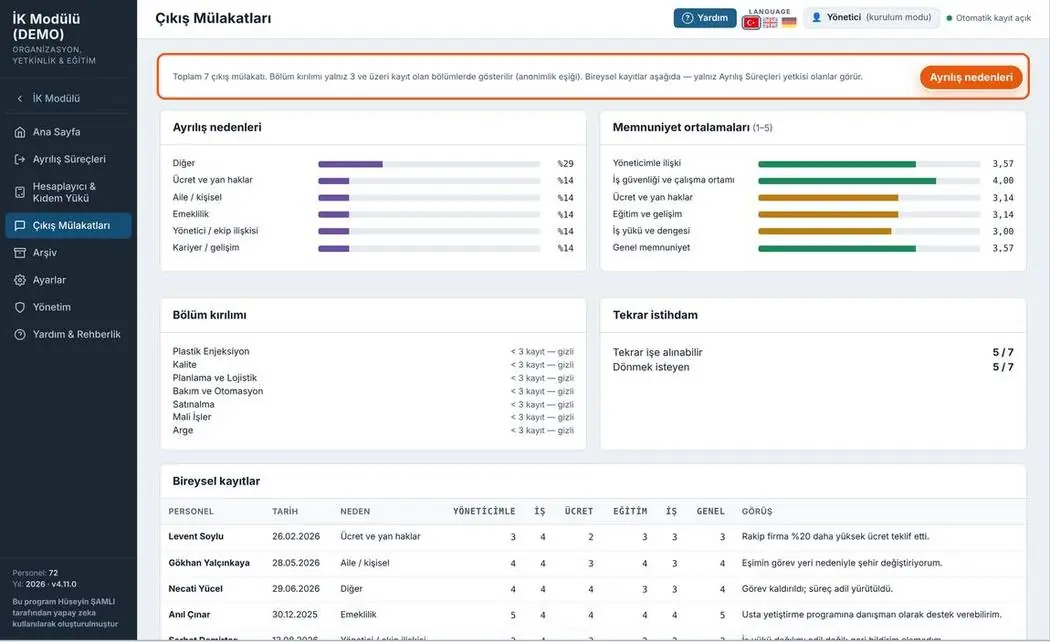The image size is (1050, 642).
Task: Click the İş yükü ve dengesi score 3,00
Action: 1003,231
